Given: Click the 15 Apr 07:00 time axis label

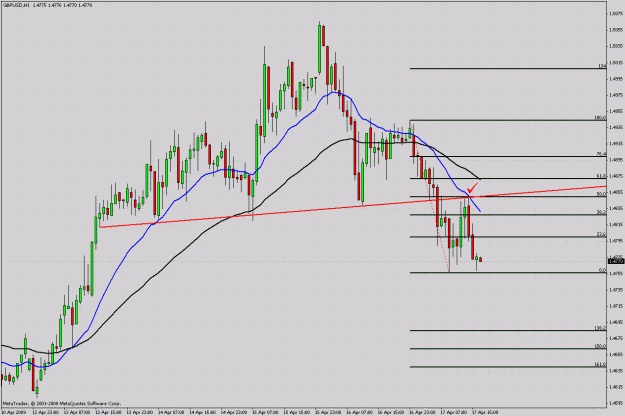Looking at the screenshot, I should click(266, 412).
